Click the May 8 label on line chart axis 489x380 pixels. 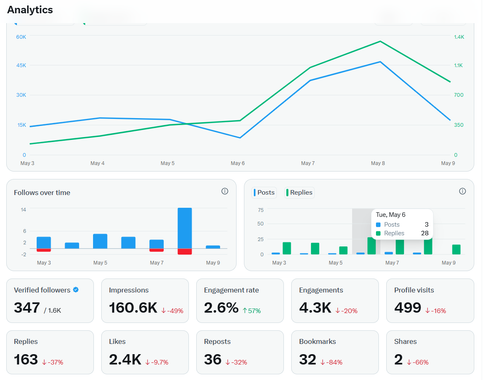pyautogui.click(x=378, y=163)
